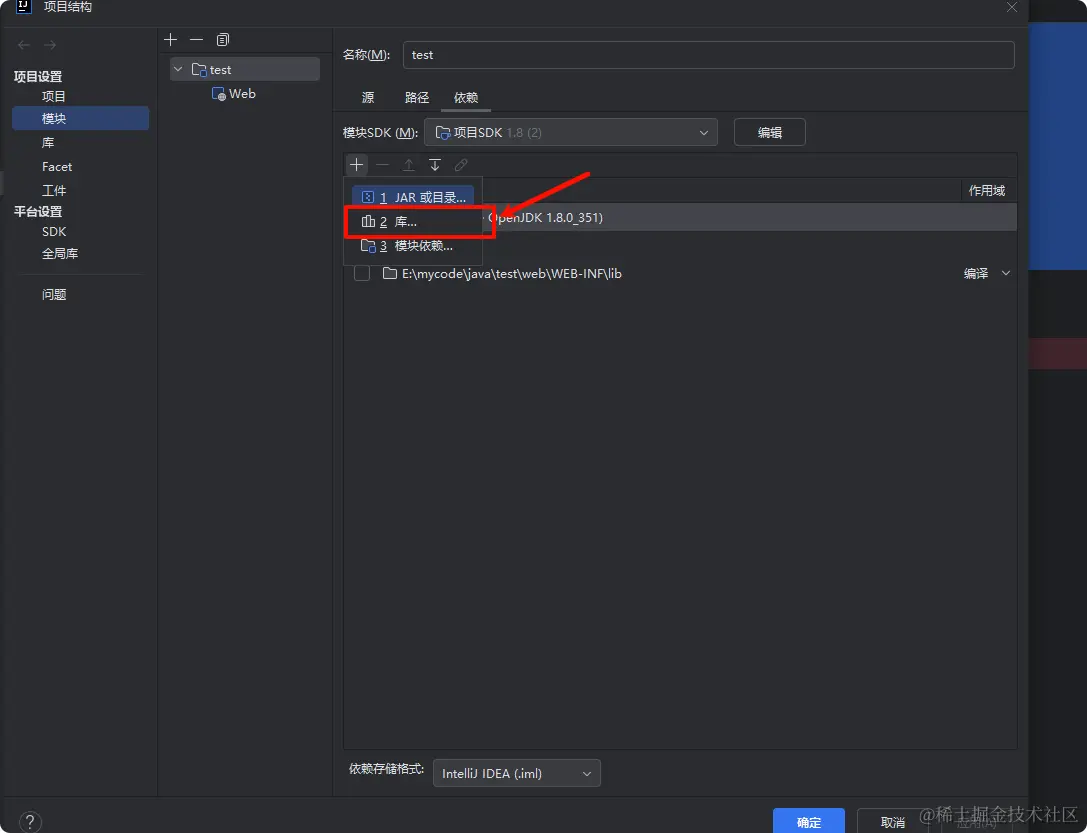Switch to the 源 tab
Viewport: 1087px width, 833px height.
pos(368,98)
